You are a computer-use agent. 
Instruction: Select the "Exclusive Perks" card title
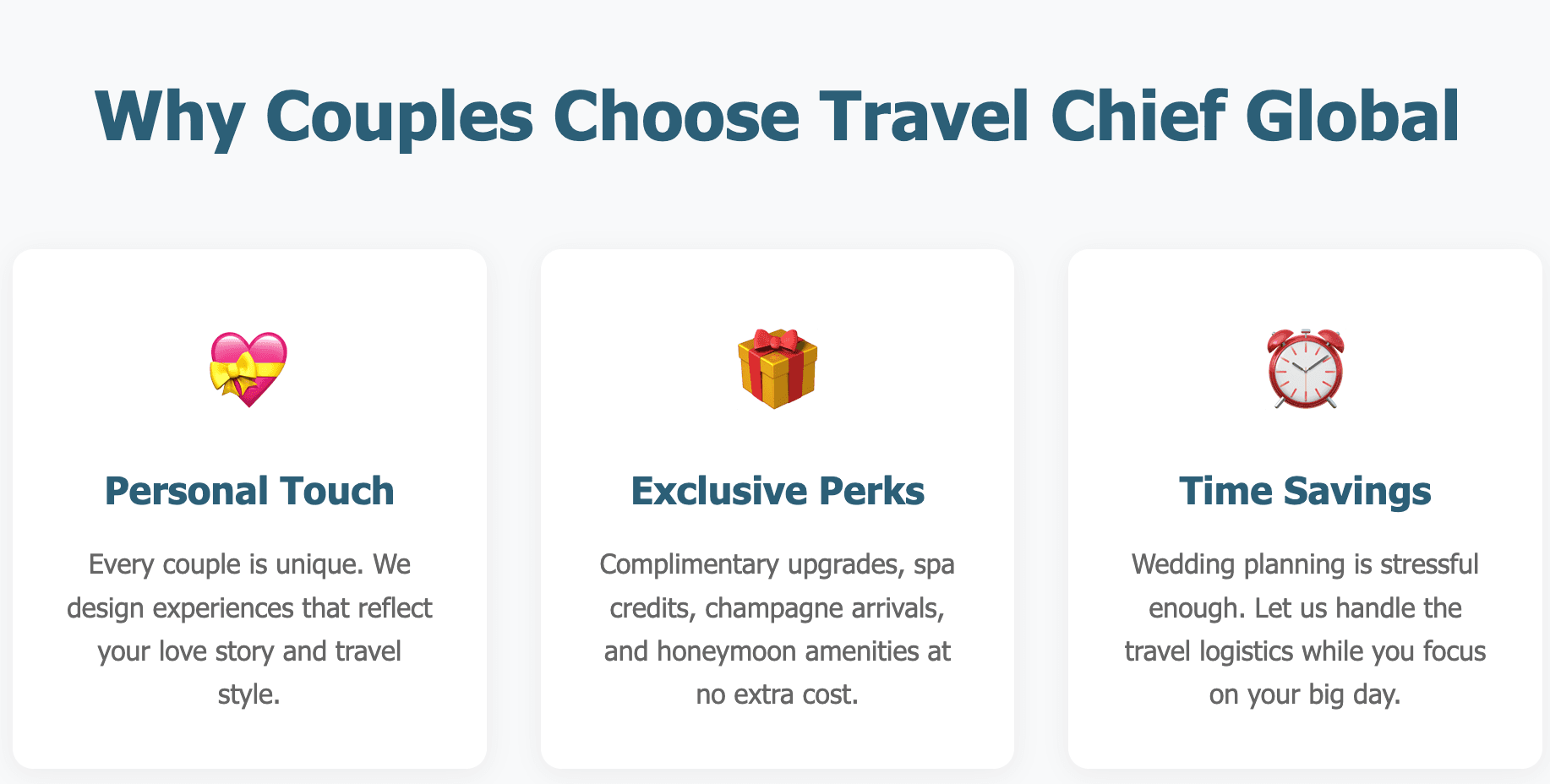(778, 491)
